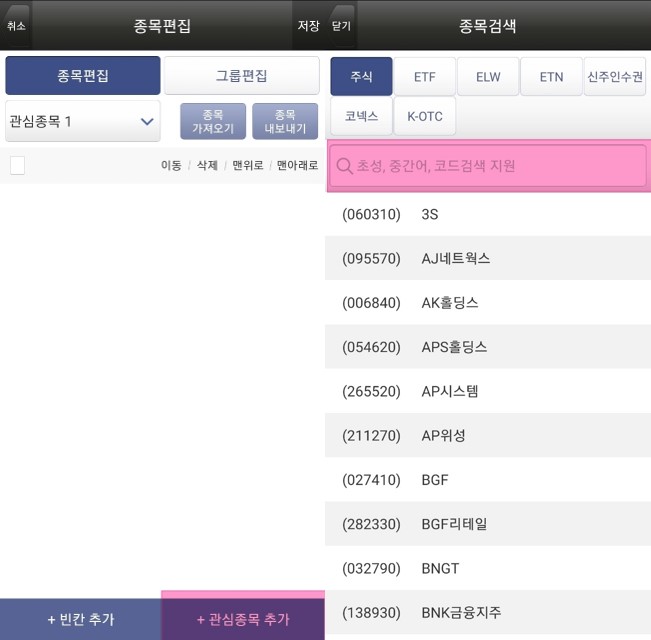Open the 관심종목 1 group dropdown
The image size is (651, 640).
[83, 121]
